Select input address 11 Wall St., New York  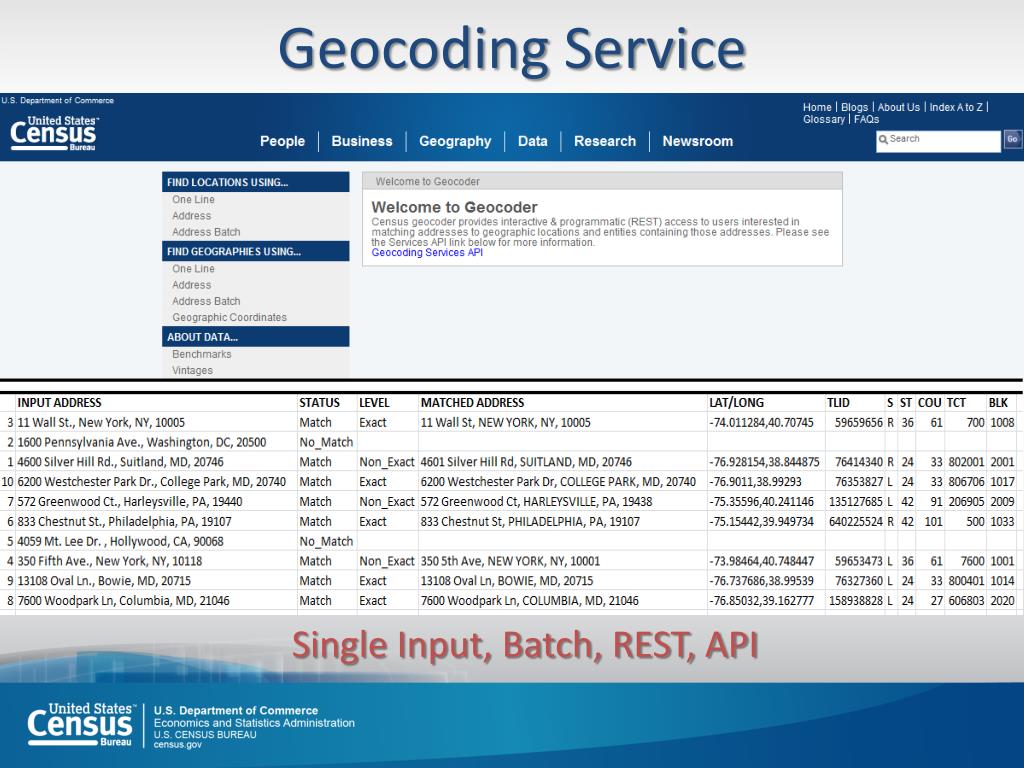pyautogui.click(x=101, y=423)
